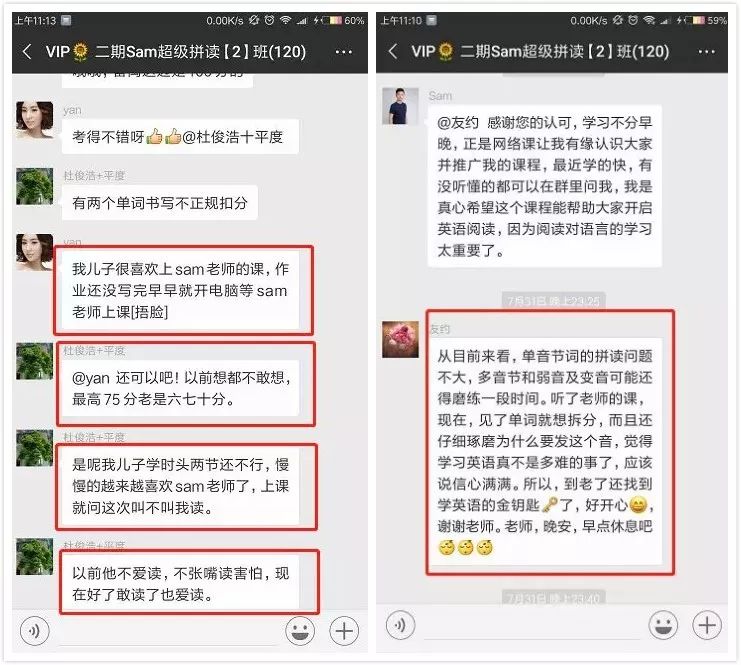Tap the plus attachment button in right chat
Screen dimensions: 741x665
(707, 625)
